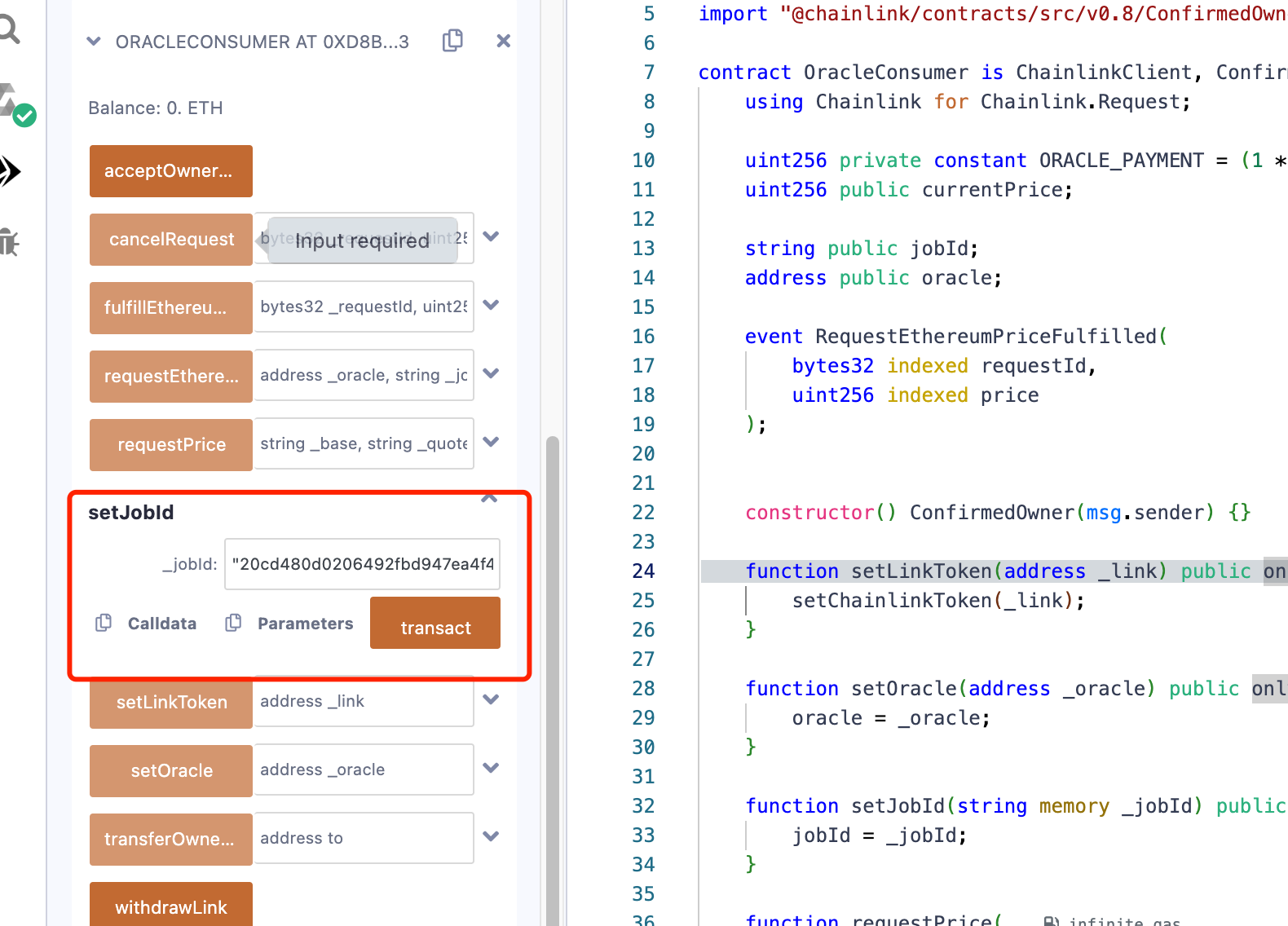This screenshot has width=1288, height=926.
Task: Collapse the setJobId function panel
Action: point(489,498)
